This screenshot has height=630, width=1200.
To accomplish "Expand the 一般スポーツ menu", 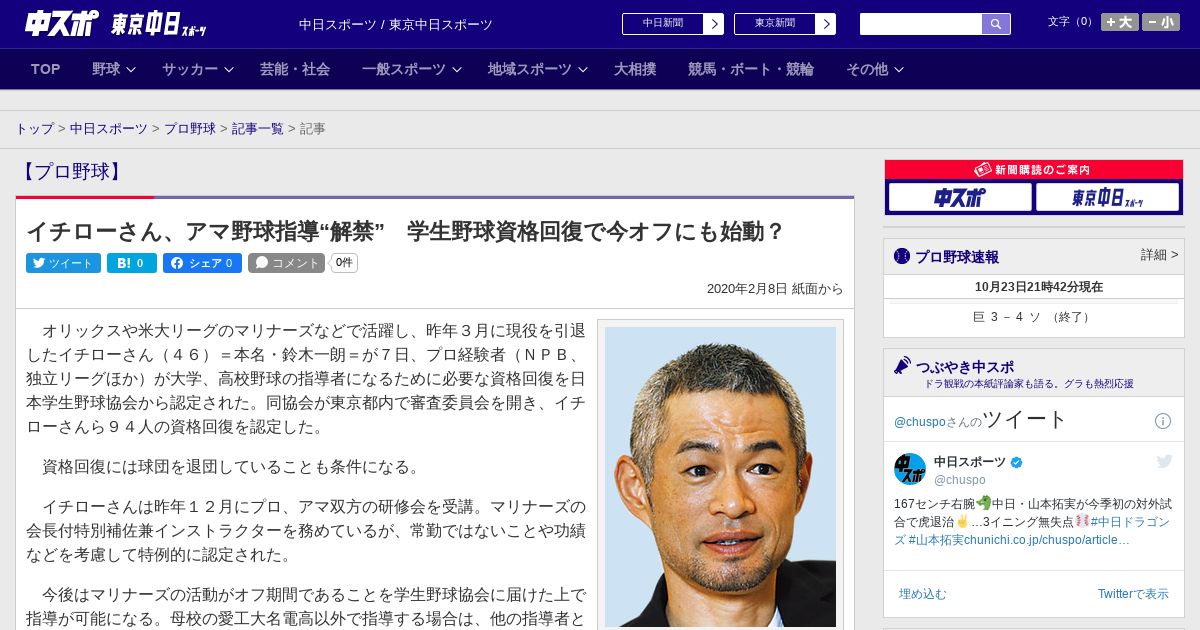I will click(x=412, y=69).
